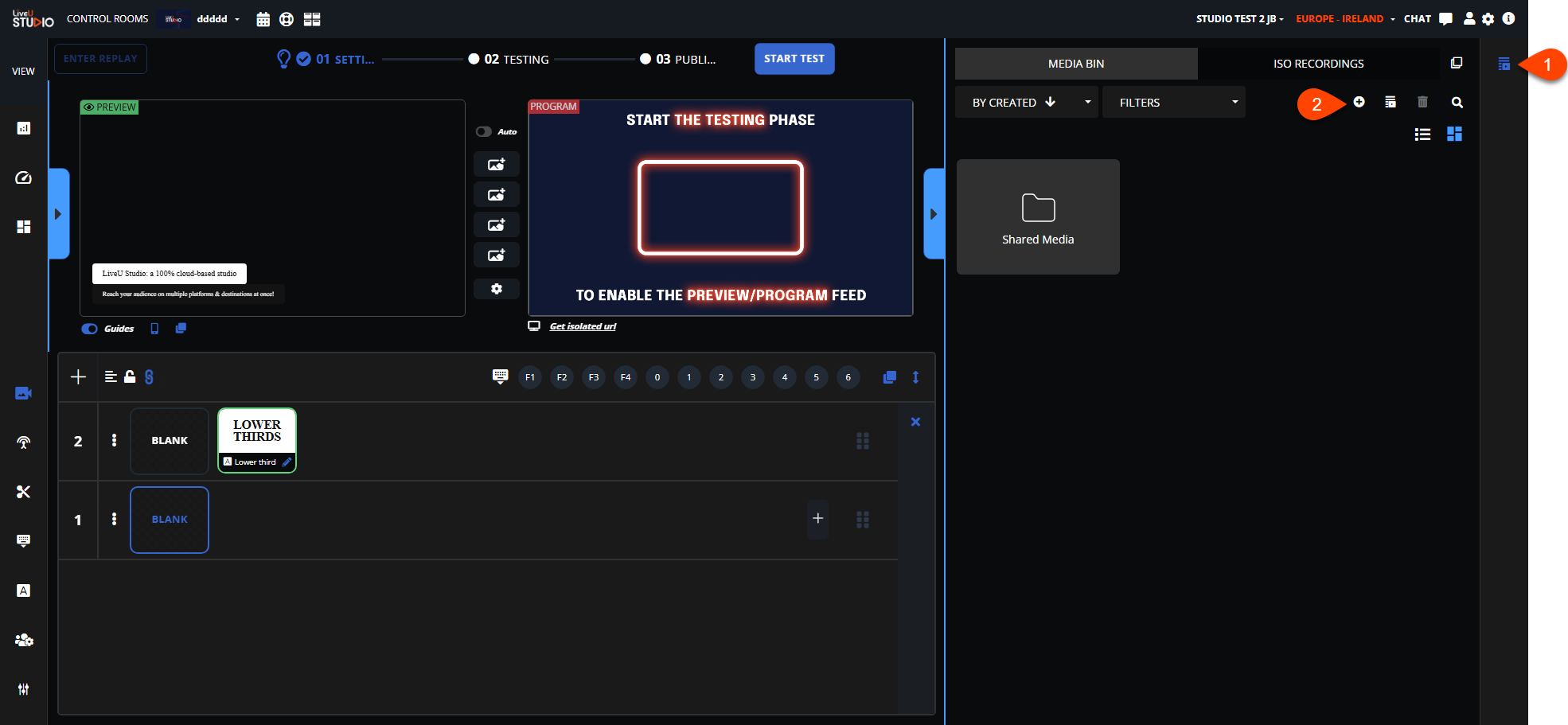This screenshot has height=725, width=1568.
Task: Click the scissors icon in left sidebar
Action: click(x=23, y=492)
